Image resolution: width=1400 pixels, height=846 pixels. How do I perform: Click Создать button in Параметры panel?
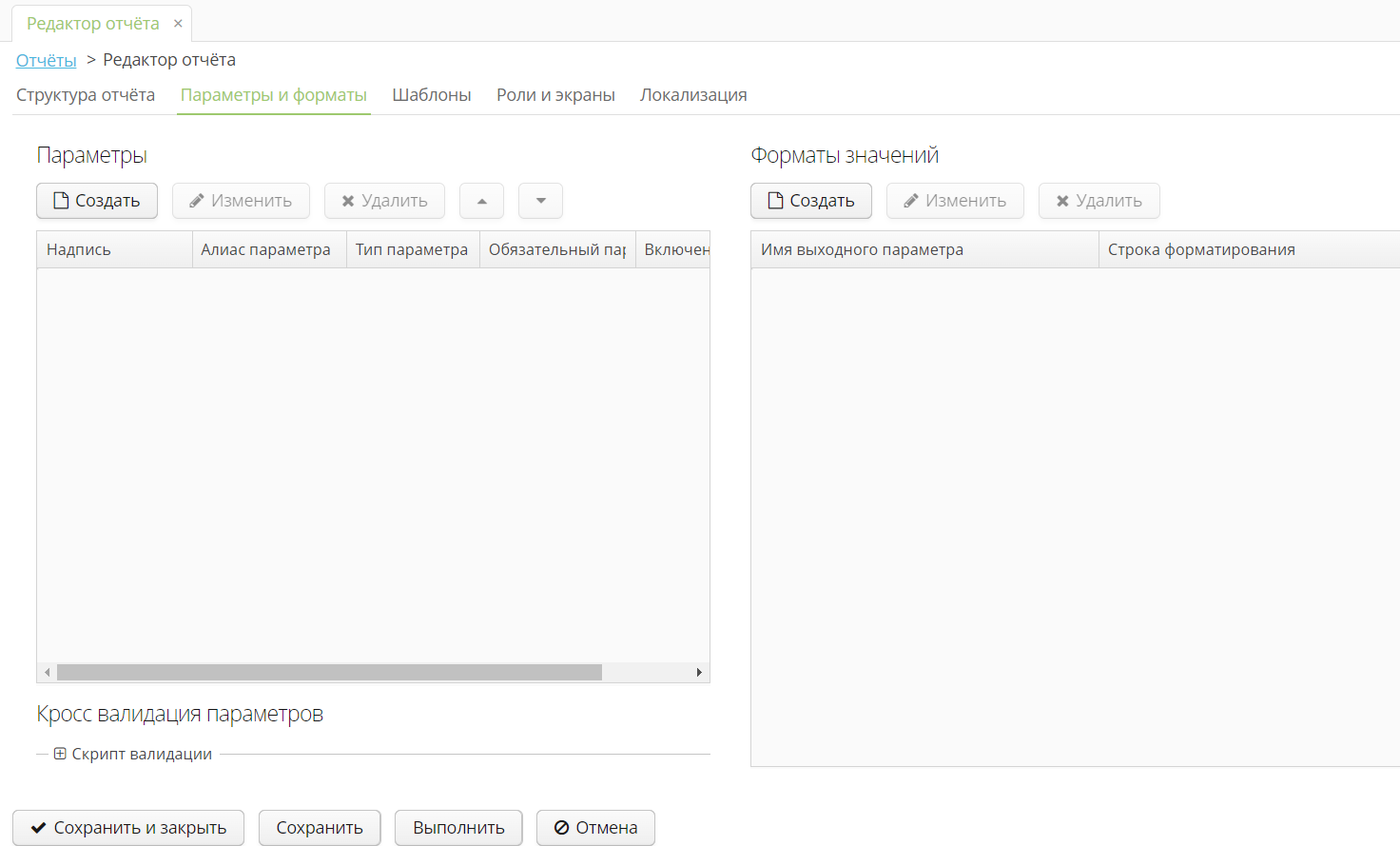click(x=97, y=201)
